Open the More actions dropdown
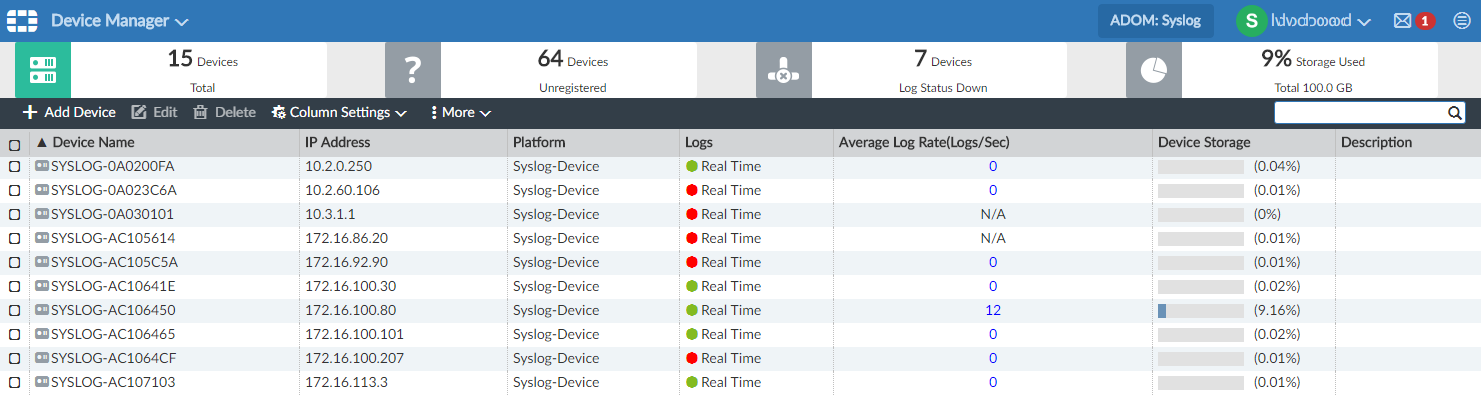Image resolution: width=1481 pixels, height=395 pixels. (x=460, y=113)
